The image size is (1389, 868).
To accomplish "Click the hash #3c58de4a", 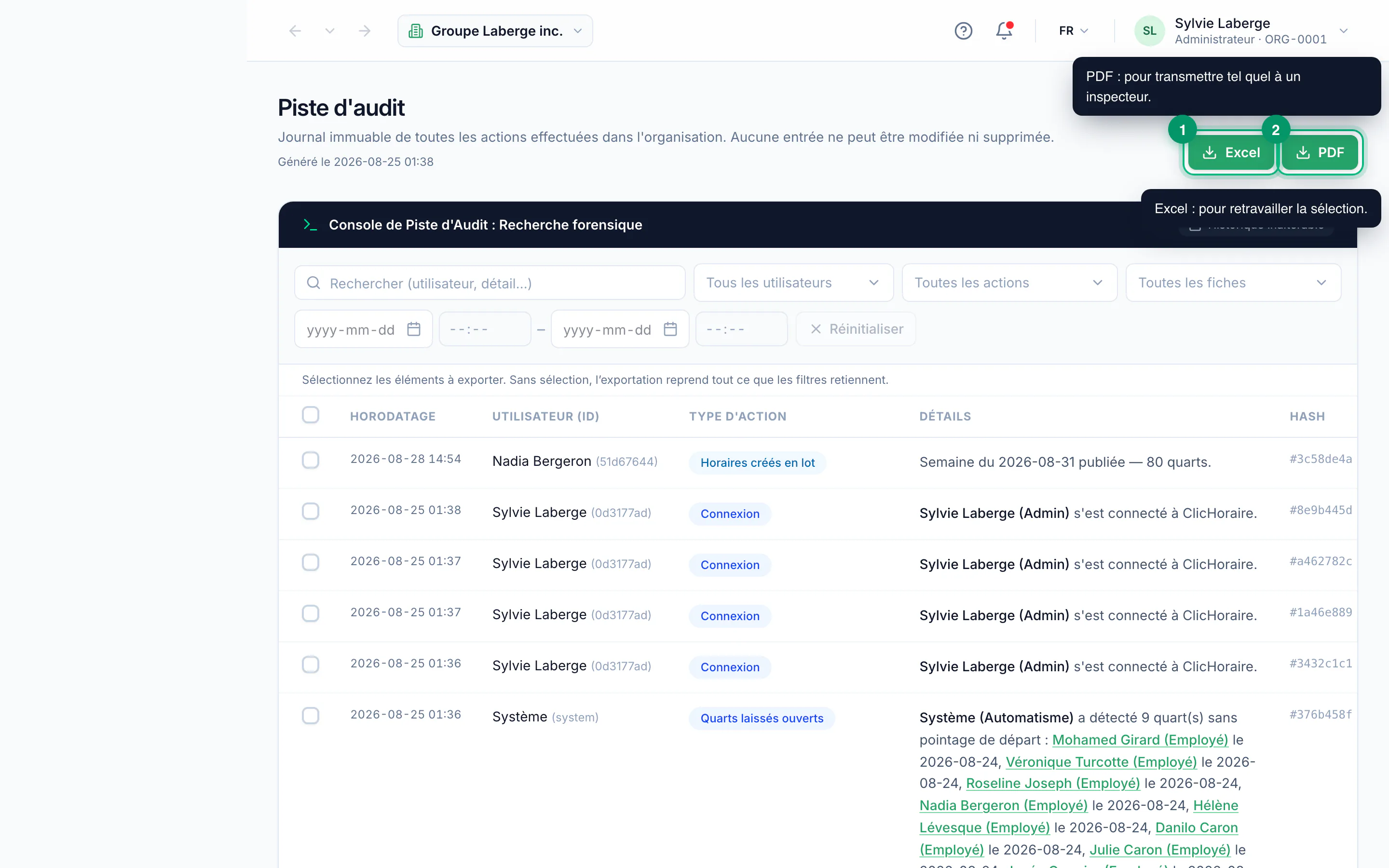I will coord(1320,459).
